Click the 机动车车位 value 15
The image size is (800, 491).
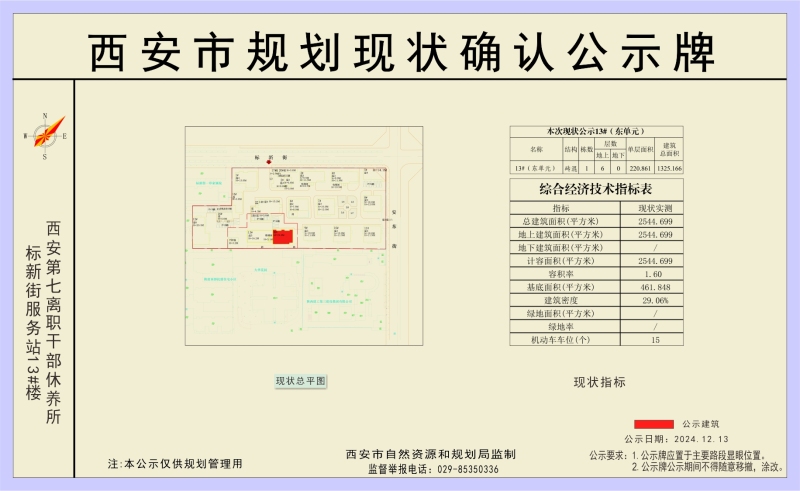[x=654, y=340]
